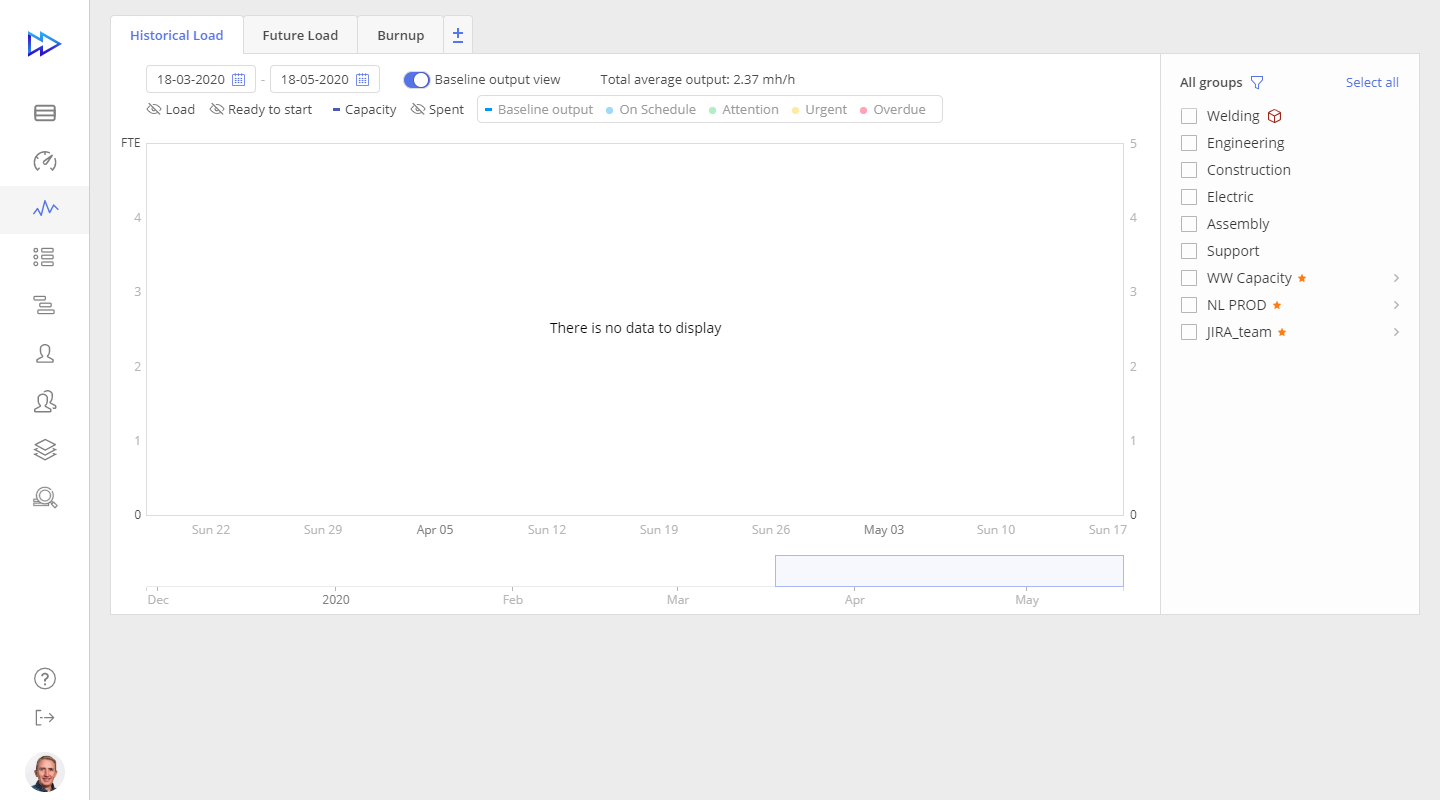Open the Burnup tab

tap(400, 35)
